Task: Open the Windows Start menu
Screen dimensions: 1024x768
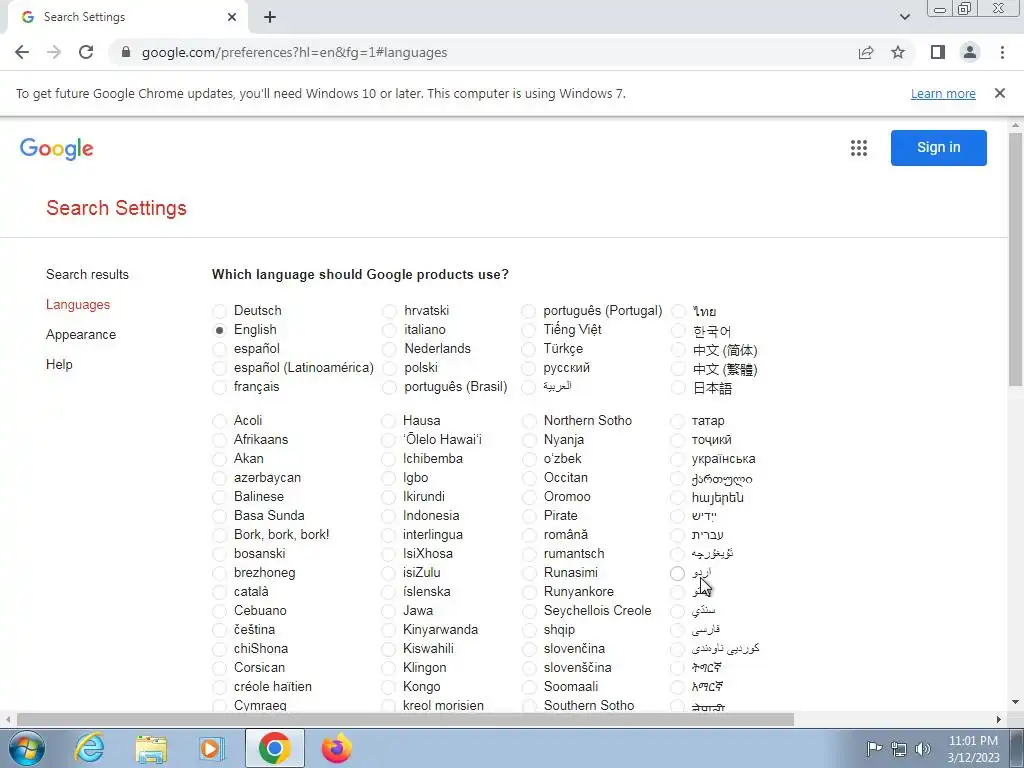Action: (x=27, y=748)
